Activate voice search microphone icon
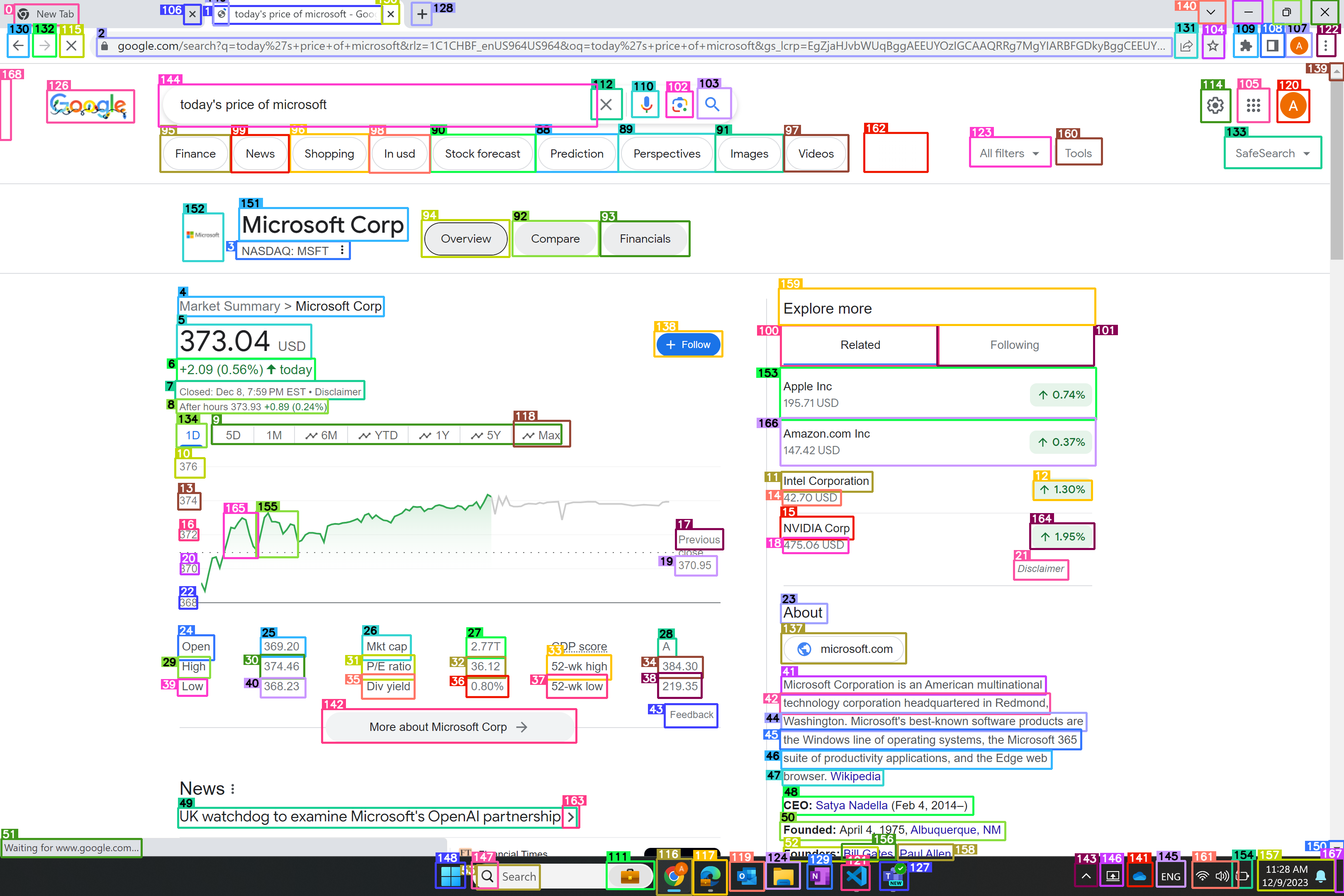The width and height of the screenshot is (1344, 896). (x=645, y=105)
